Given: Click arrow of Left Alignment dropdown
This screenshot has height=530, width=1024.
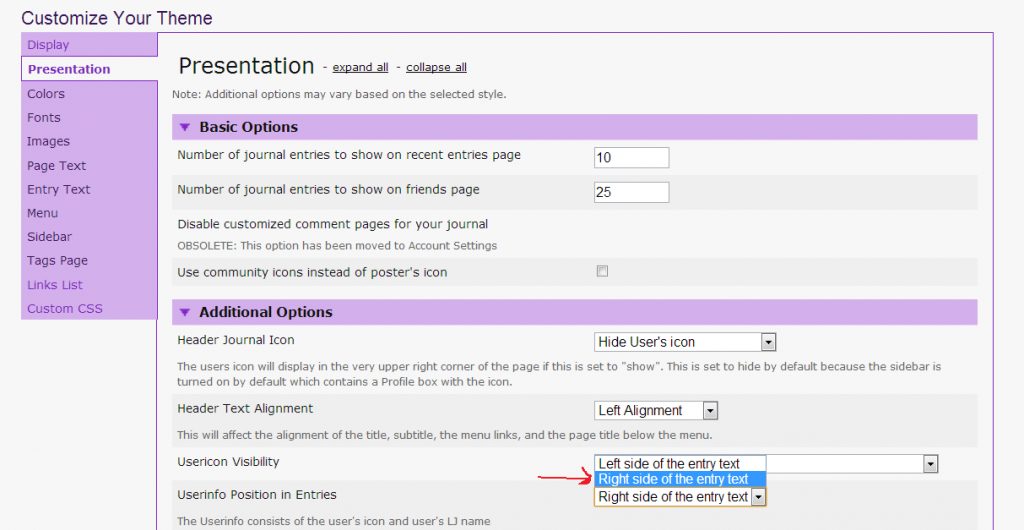Looking at the screenshot, I should coord(711,411).
